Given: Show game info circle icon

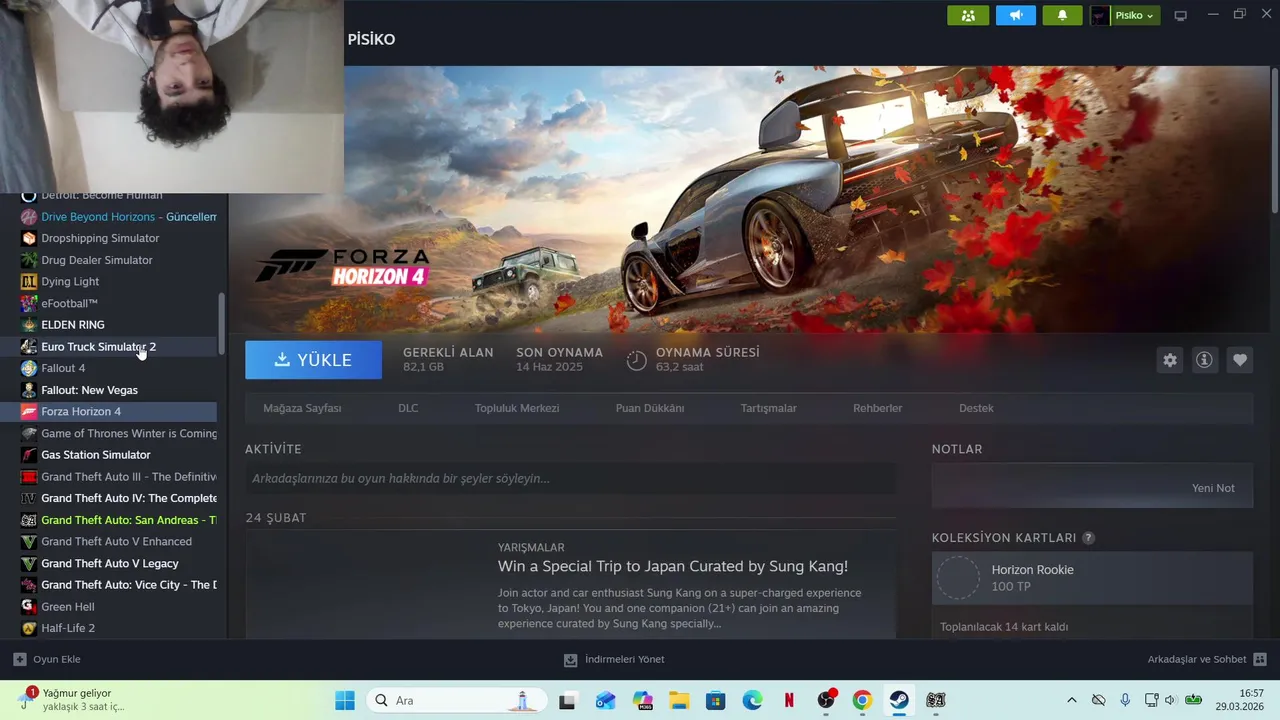Looking at the screenshot, I should tap(1204, 360).
